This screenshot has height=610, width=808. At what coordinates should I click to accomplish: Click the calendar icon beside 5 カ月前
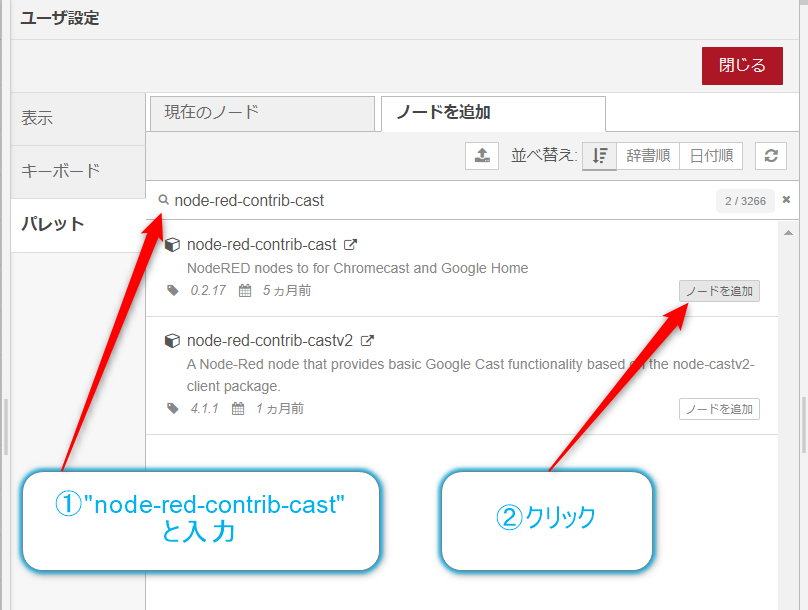[245, 291]
